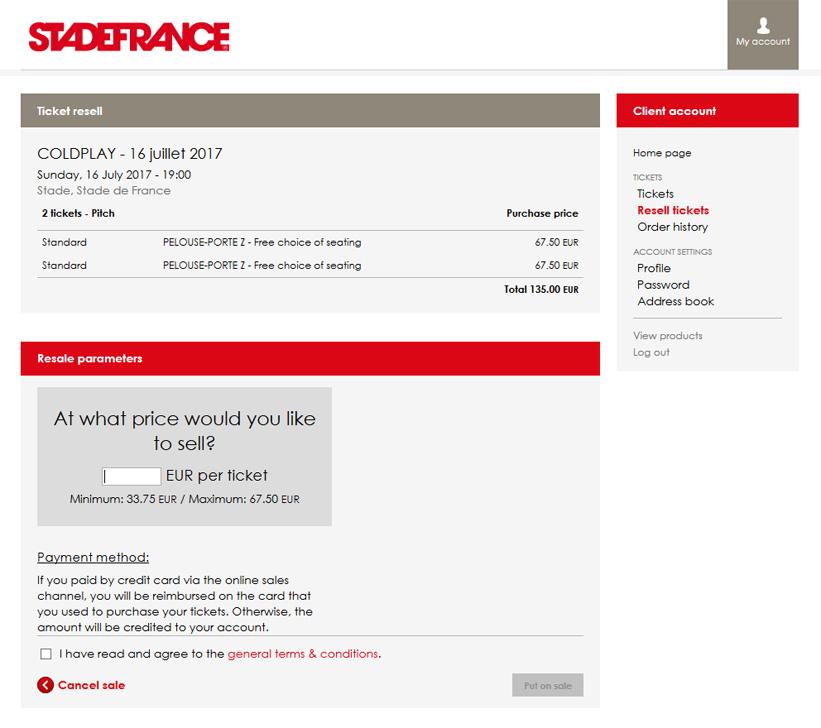Click the Stade de France logo
Image resolution: width=821 pixels, height=728 pixels.
[129, 37]
